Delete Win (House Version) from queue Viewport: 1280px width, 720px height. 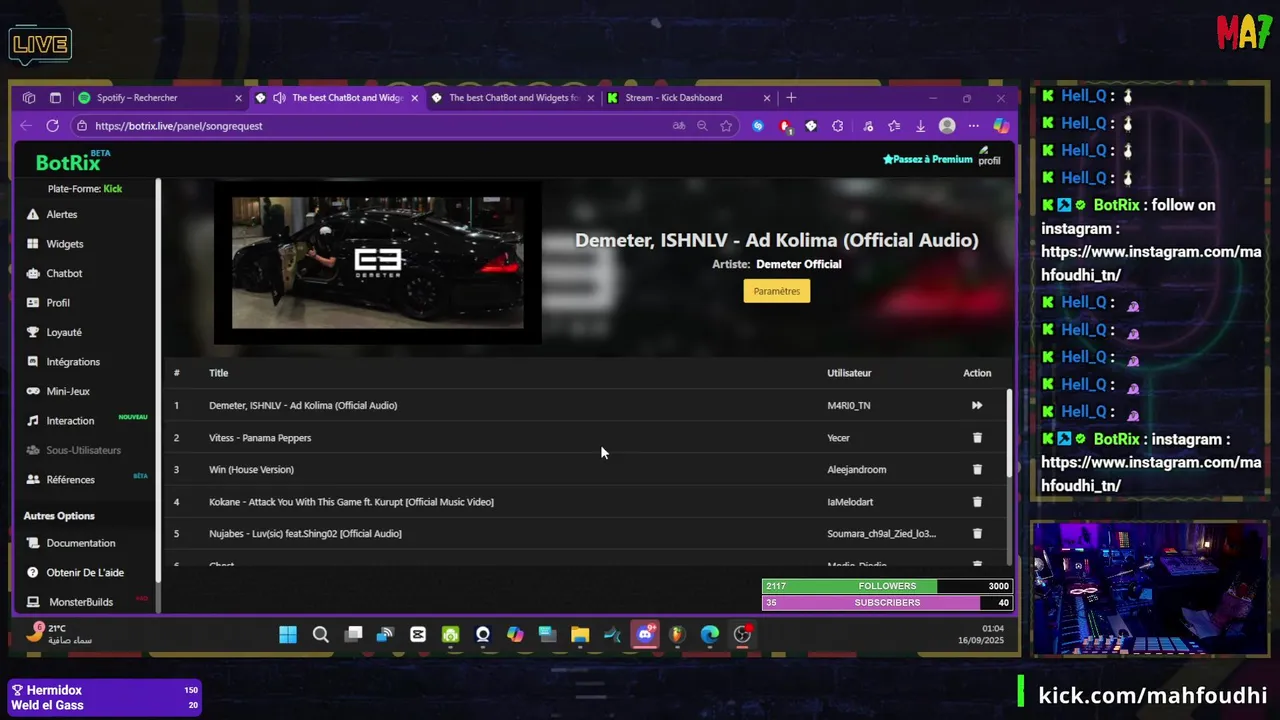[977, 470]
